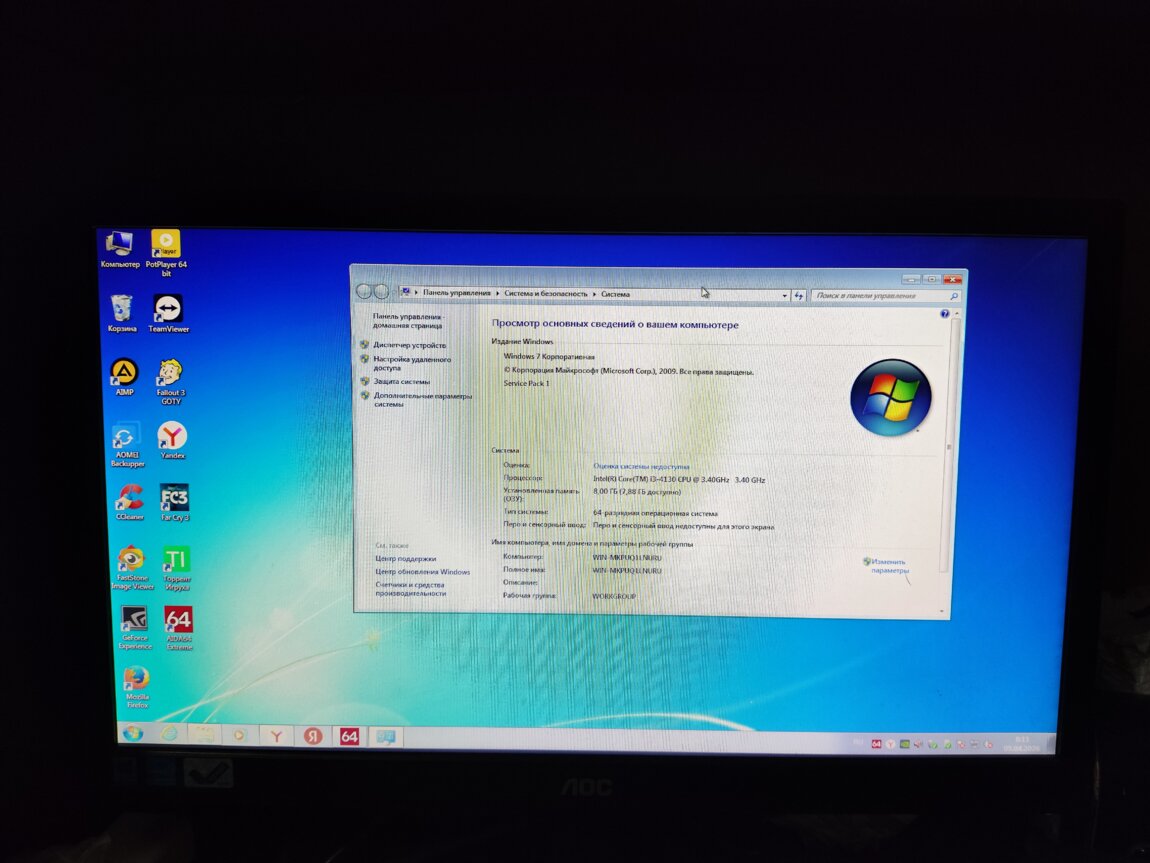Click the AIDA64 button in the taskbar
This screenshot has width=1150, height=863.
point(348,736)
